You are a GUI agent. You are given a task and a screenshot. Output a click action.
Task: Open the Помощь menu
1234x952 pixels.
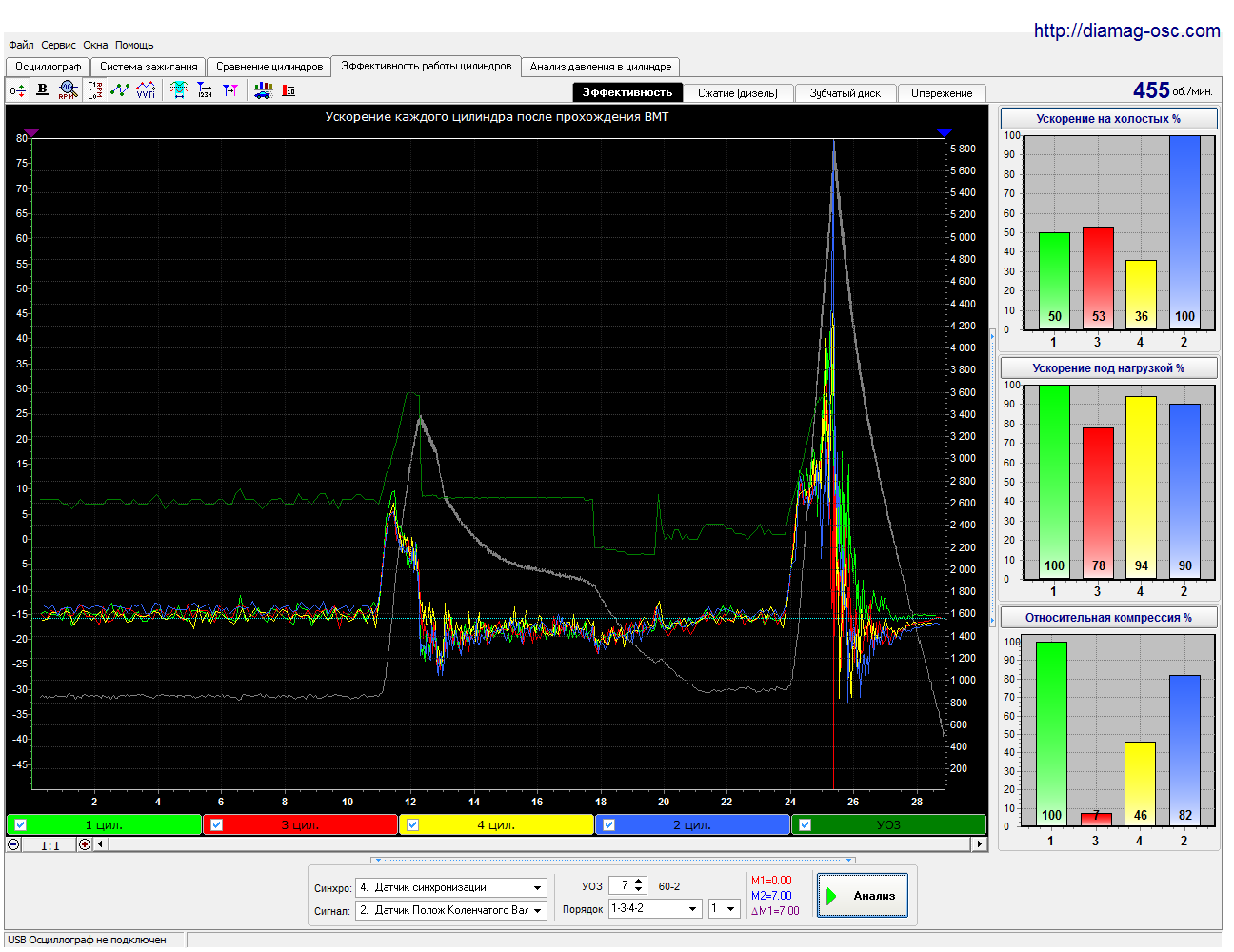click(x=134, y=45)
